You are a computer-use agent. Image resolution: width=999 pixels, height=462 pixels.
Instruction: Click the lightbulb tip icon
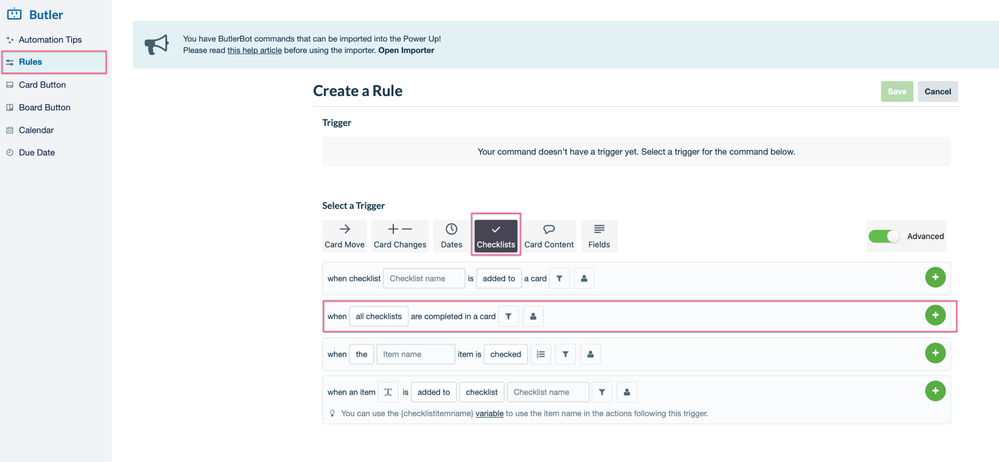pyautogui.click(x=332, y=413)
